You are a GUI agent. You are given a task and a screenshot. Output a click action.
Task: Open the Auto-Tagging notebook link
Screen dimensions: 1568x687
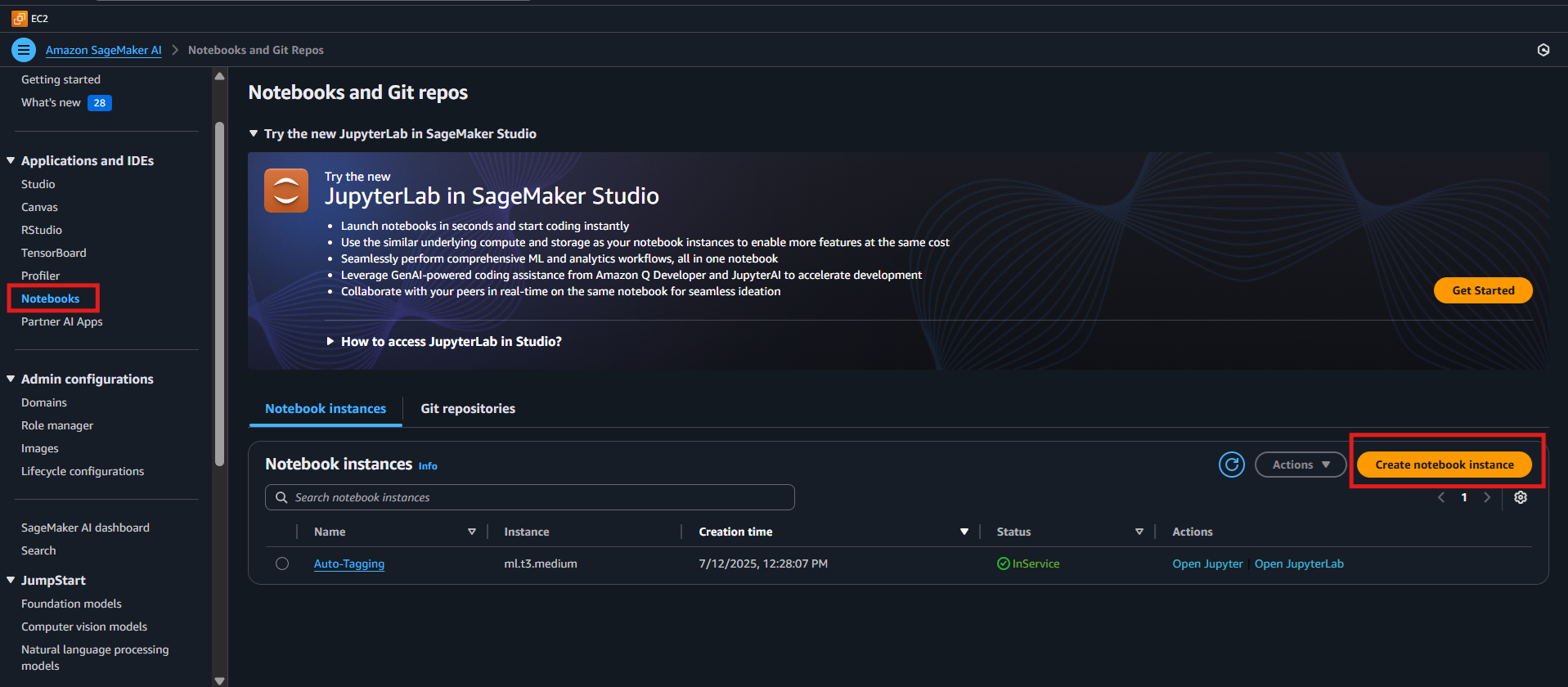click(x=349, y=564)
